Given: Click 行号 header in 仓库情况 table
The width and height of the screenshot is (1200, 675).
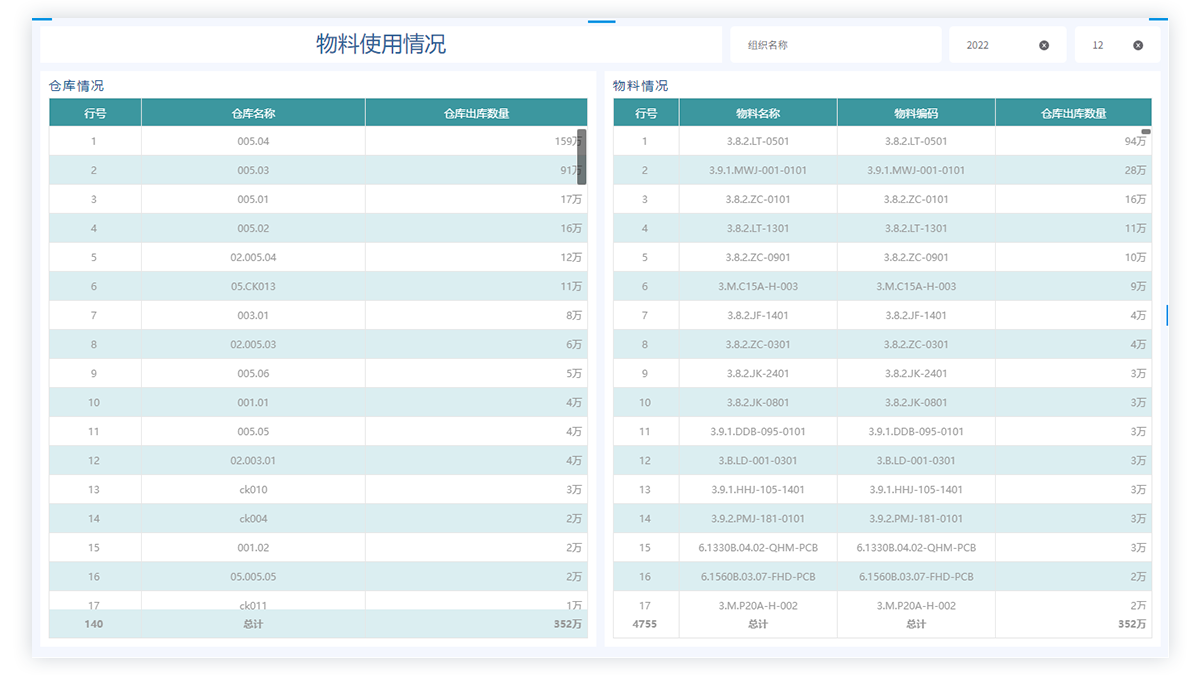Looking at the screenshot, I should 95,113.
